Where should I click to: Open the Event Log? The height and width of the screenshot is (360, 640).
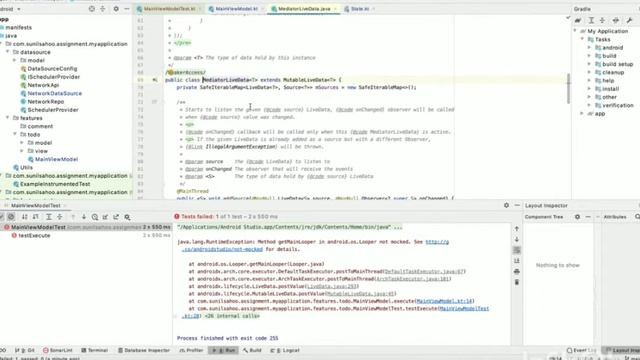pos(581,350)
